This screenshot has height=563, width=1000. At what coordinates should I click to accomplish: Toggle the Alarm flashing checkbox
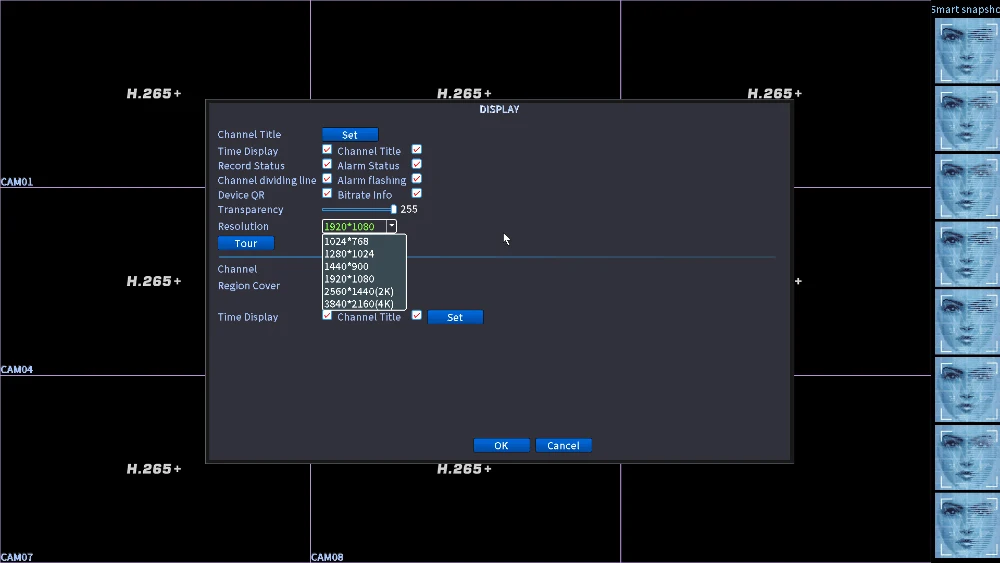click(416, 179)
